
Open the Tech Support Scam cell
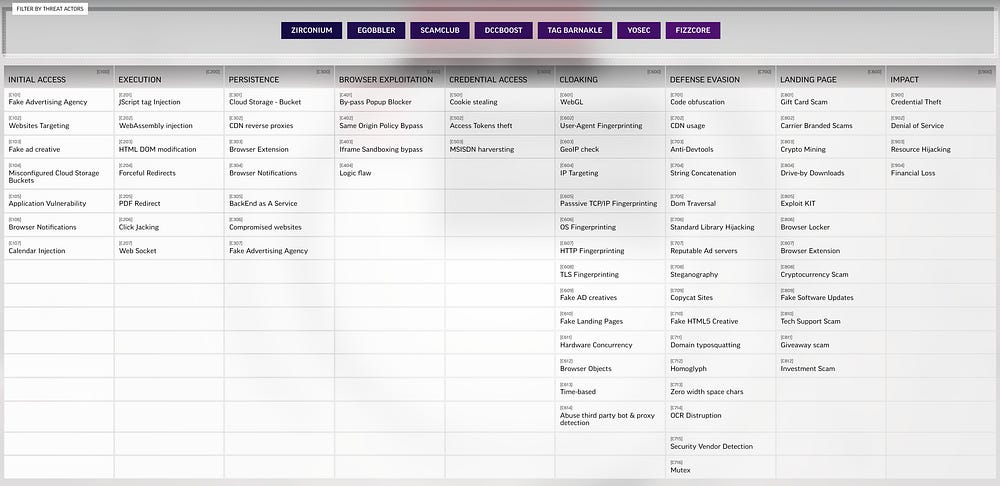pos(831,319)
